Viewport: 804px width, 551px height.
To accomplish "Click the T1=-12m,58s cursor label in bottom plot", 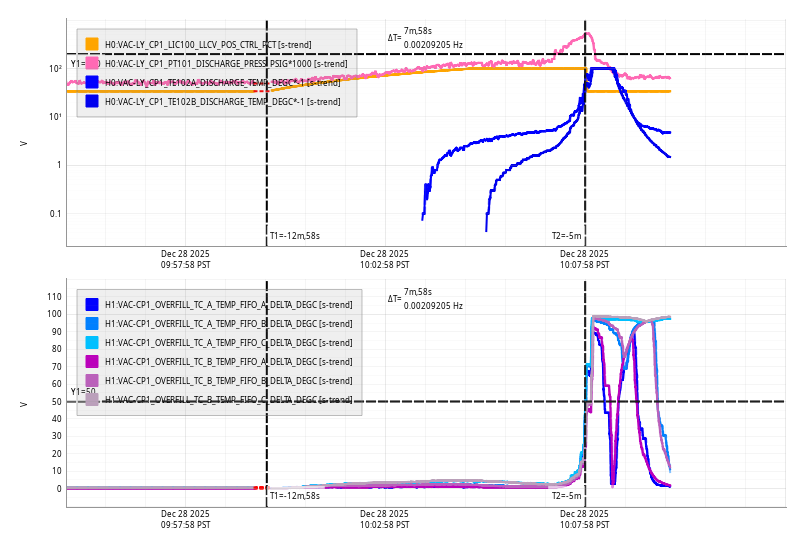I will point(294,496).
